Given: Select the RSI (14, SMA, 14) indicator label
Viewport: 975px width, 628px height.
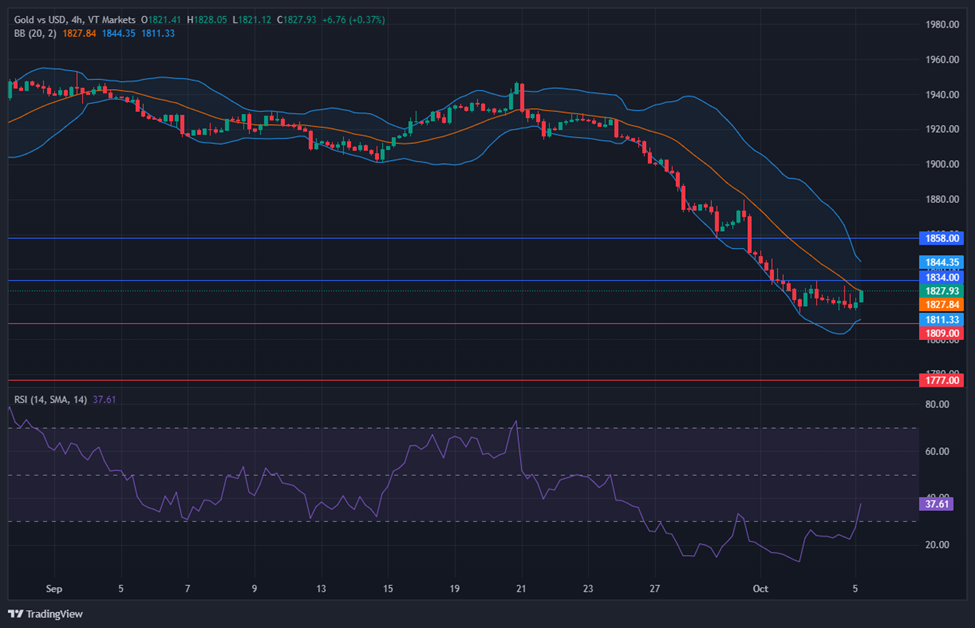Looking at the screenshot, I should click(x=50, y=400).
